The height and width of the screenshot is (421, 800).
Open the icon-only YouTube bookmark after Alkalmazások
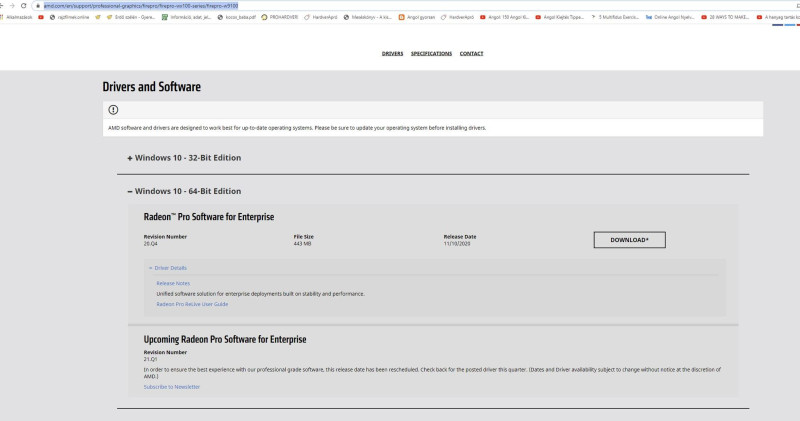41,17
